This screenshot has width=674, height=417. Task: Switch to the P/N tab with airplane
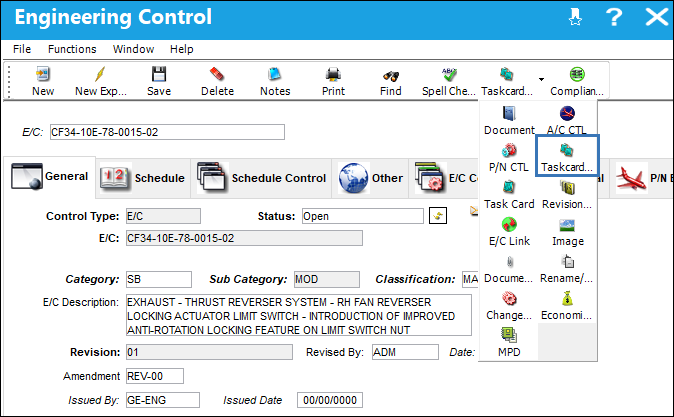tap(643, 178)
